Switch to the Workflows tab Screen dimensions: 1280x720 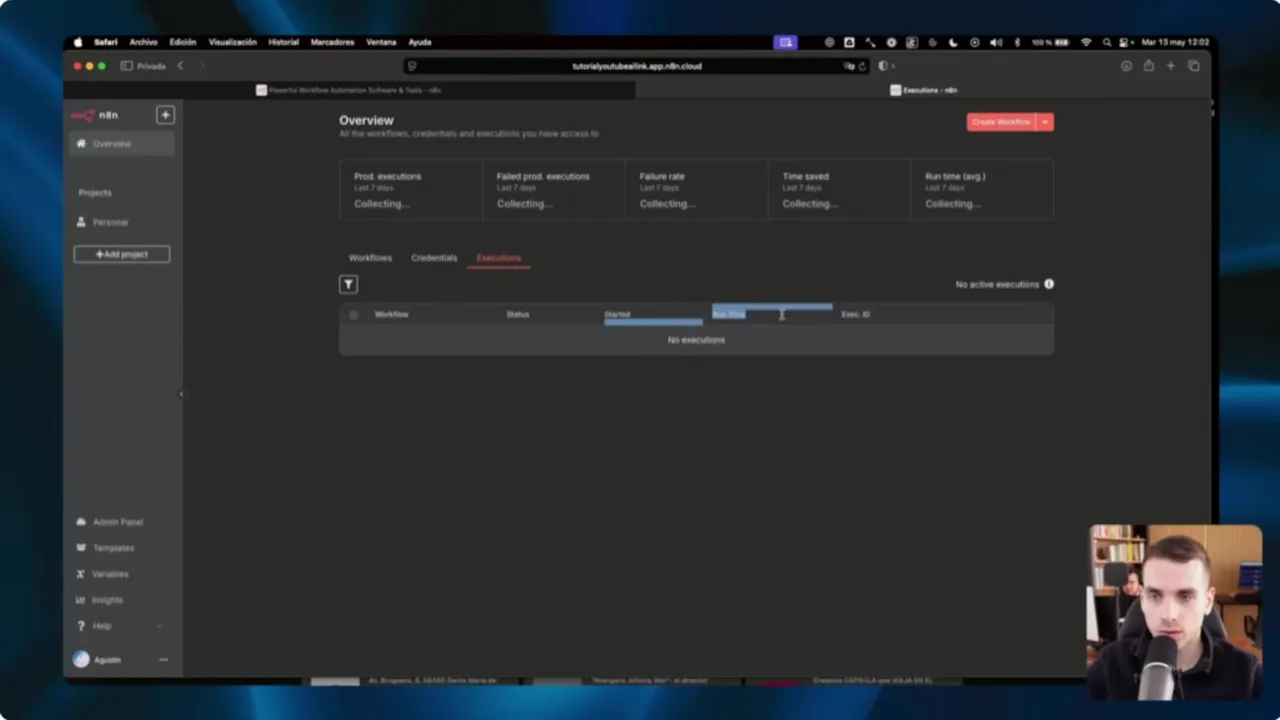370,258
